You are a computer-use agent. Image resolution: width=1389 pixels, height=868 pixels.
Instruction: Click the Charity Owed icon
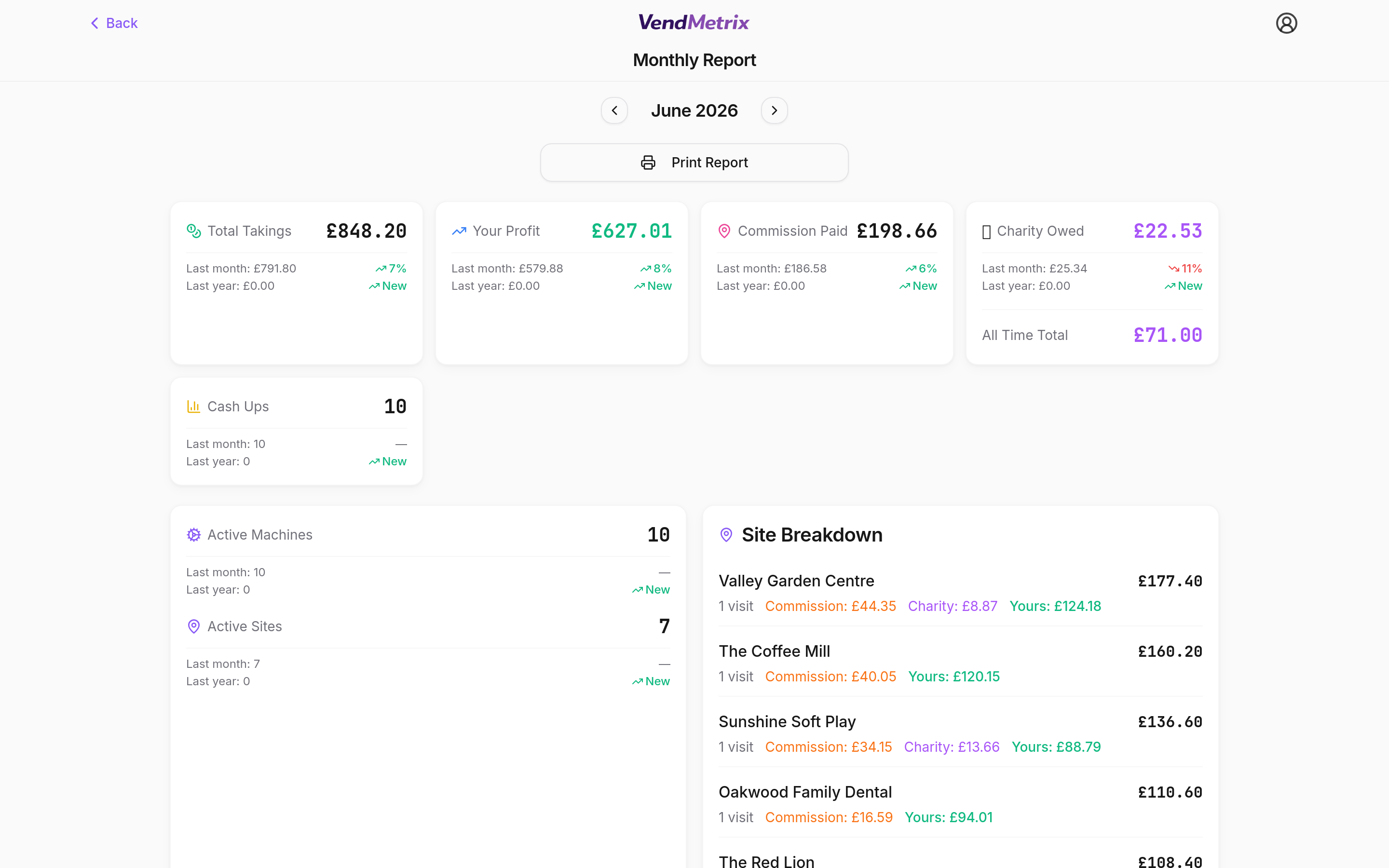986,231
